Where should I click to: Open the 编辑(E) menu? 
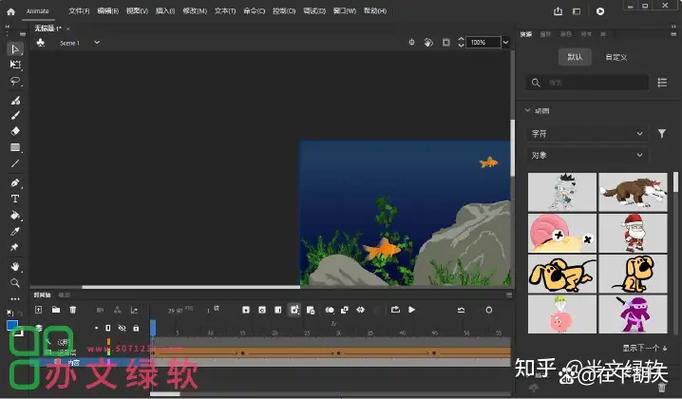coord(107,11)
